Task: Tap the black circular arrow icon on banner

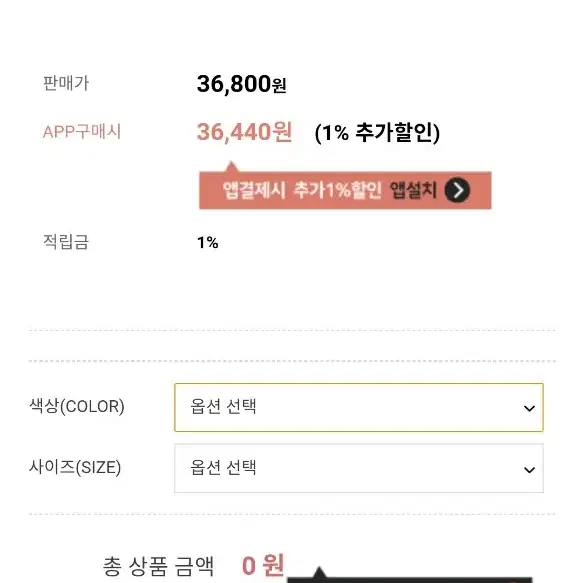Action: 457,190
